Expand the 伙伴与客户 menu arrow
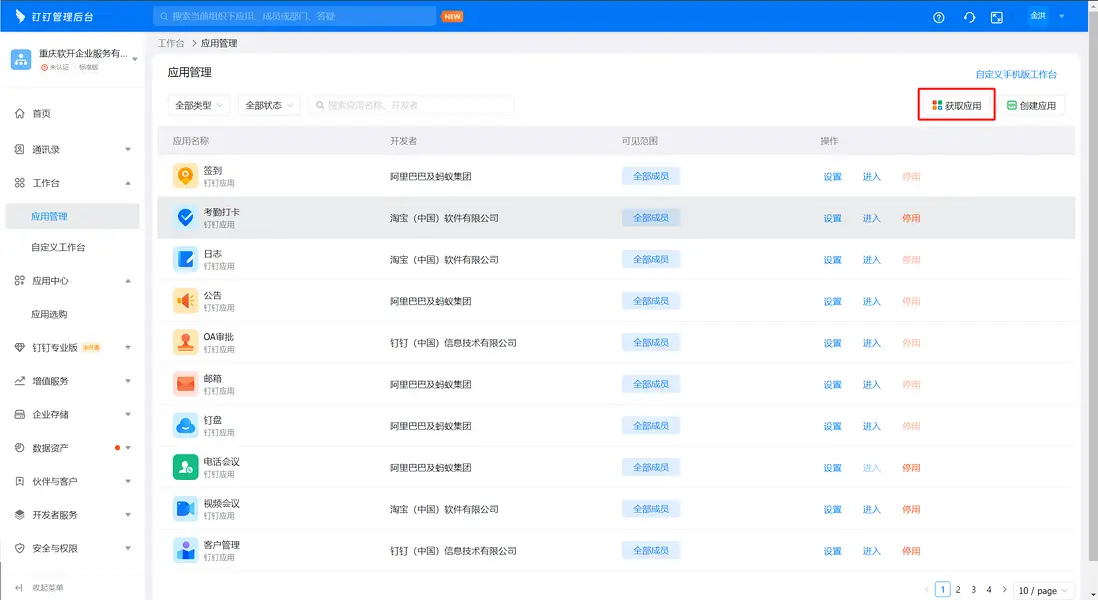Screen dimensions: 1098x600 [x=128, y=481]
